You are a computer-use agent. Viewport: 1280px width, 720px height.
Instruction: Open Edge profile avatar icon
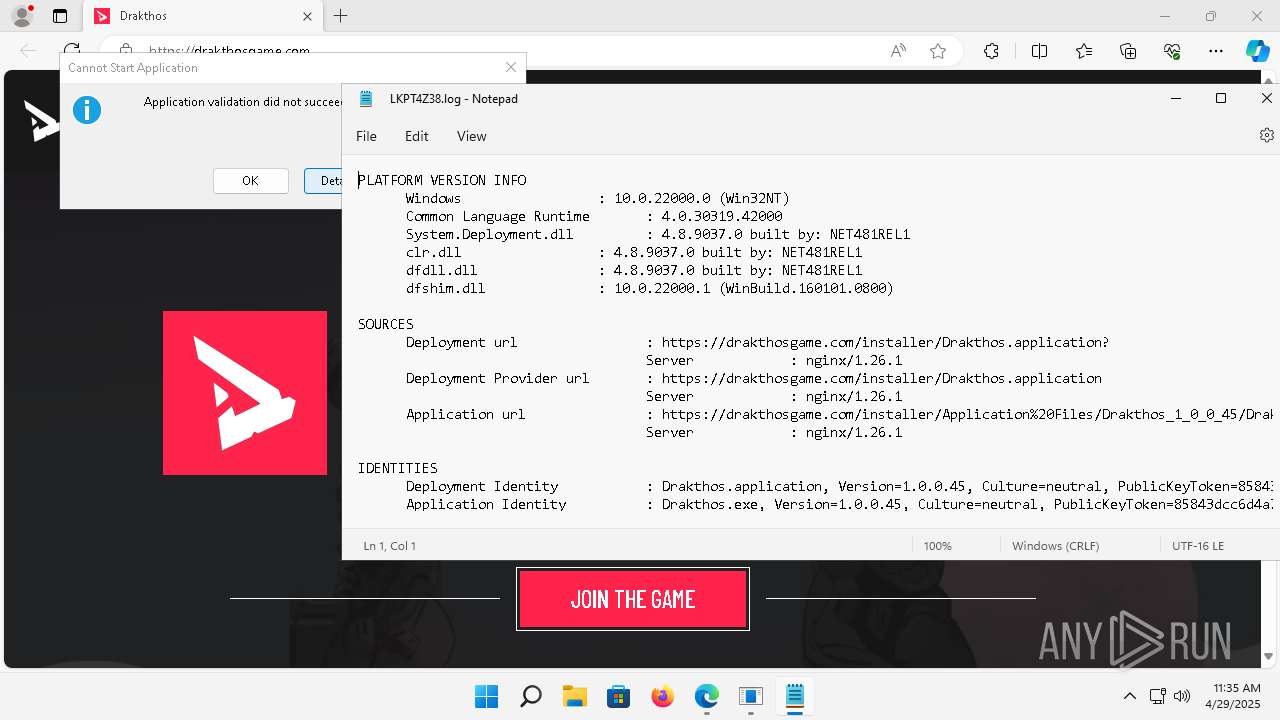click(x=22, y=16)
